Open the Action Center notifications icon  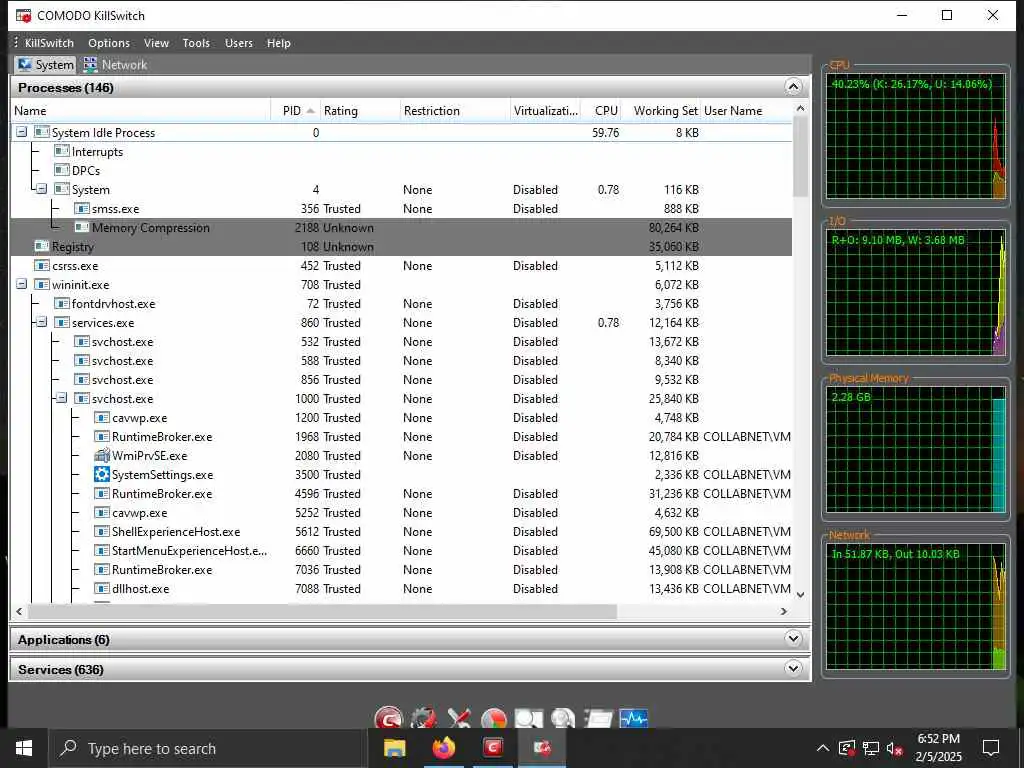tap(991, 748)
